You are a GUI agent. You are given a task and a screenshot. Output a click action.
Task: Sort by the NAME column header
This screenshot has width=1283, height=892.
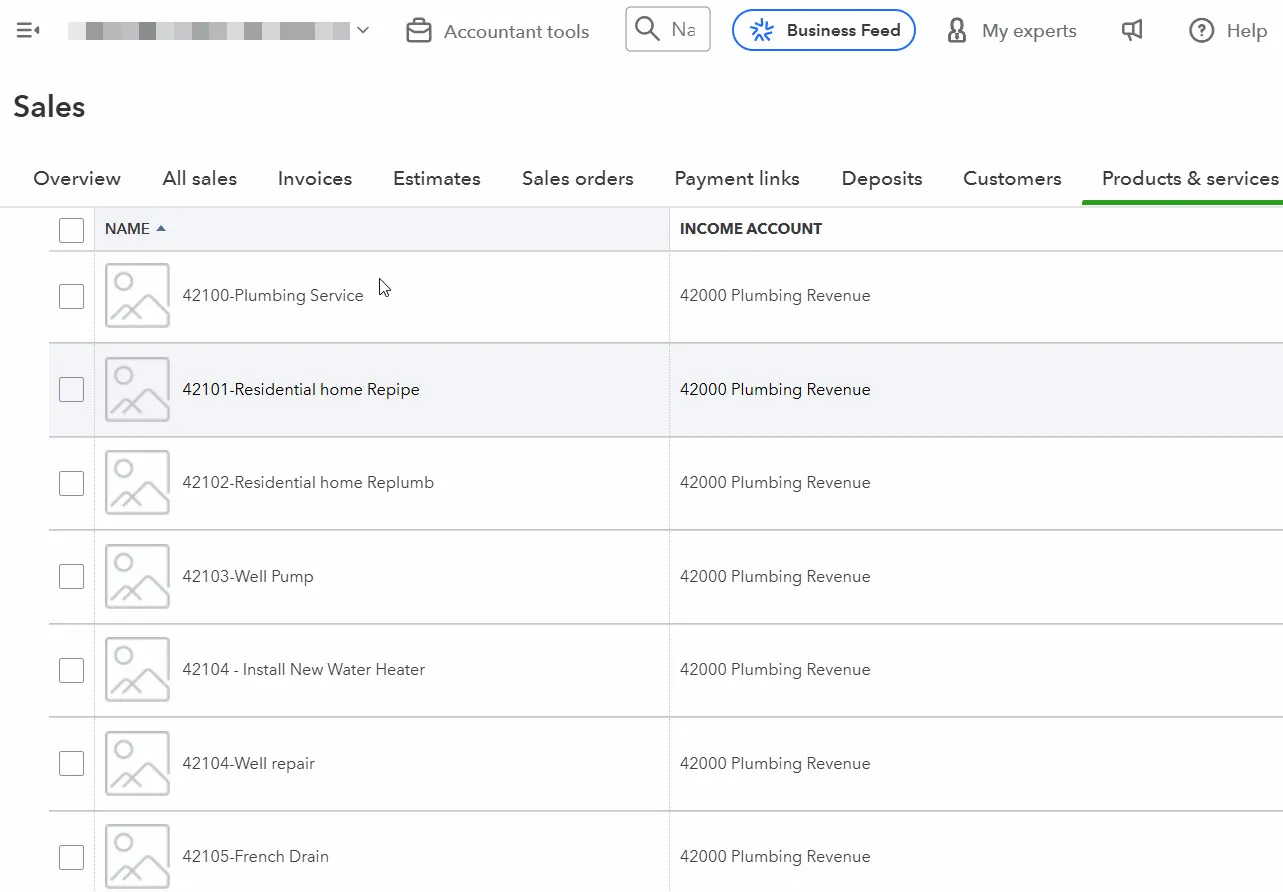128,229
